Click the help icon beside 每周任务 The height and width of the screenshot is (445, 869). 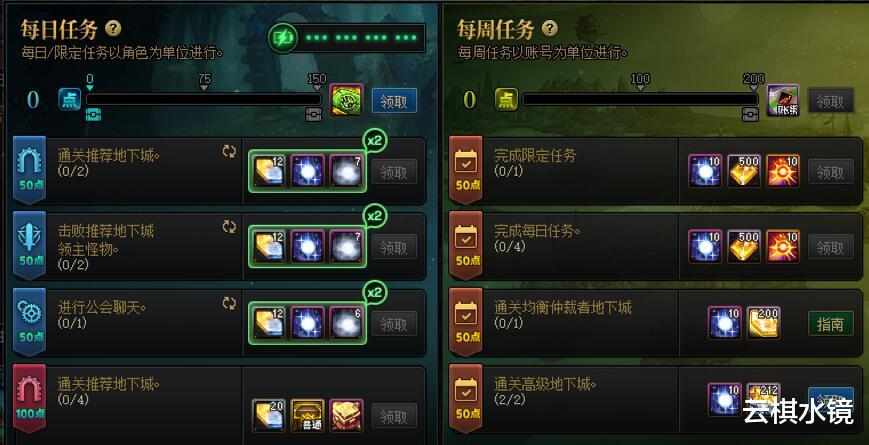549,28
